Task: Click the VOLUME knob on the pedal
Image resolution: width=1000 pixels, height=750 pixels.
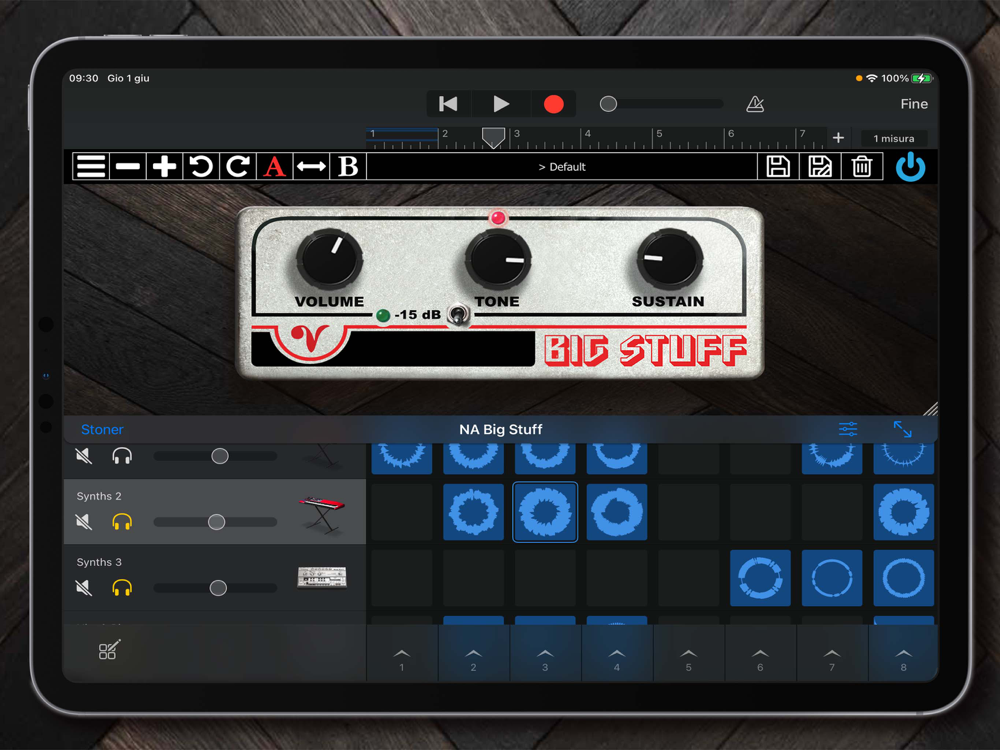Action: point(329,258)
